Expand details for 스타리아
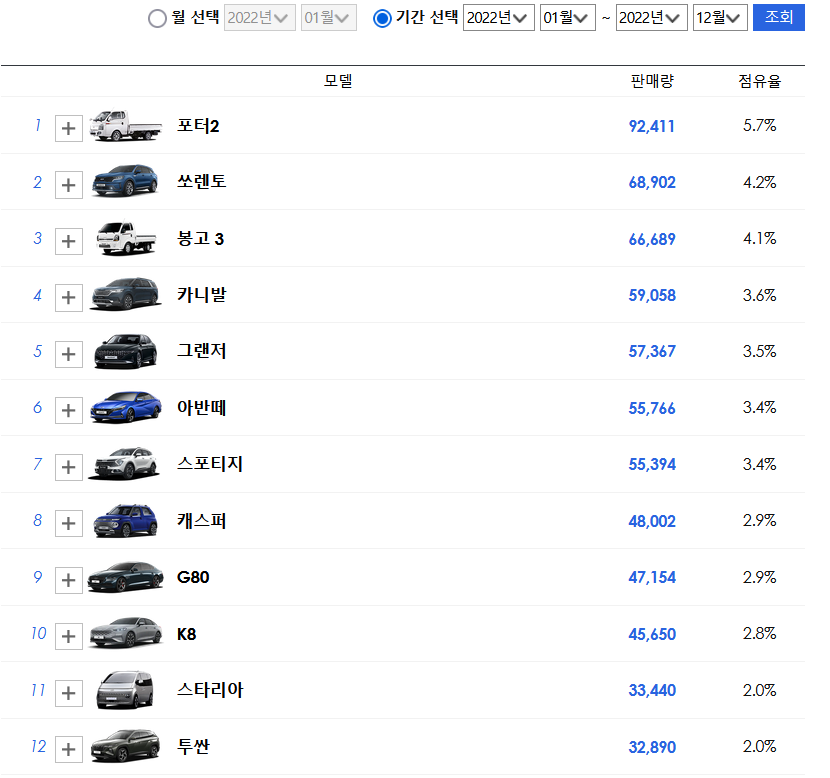830x778 pixels. [x=68, y=690]
